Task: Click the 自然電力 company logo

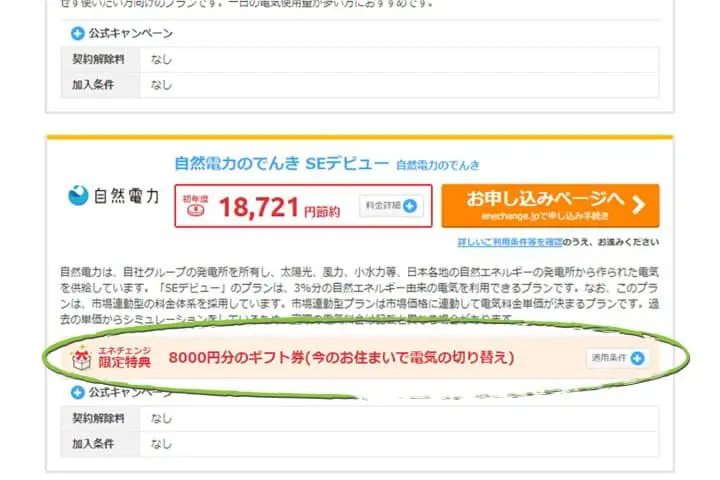Action: [113, 197]
